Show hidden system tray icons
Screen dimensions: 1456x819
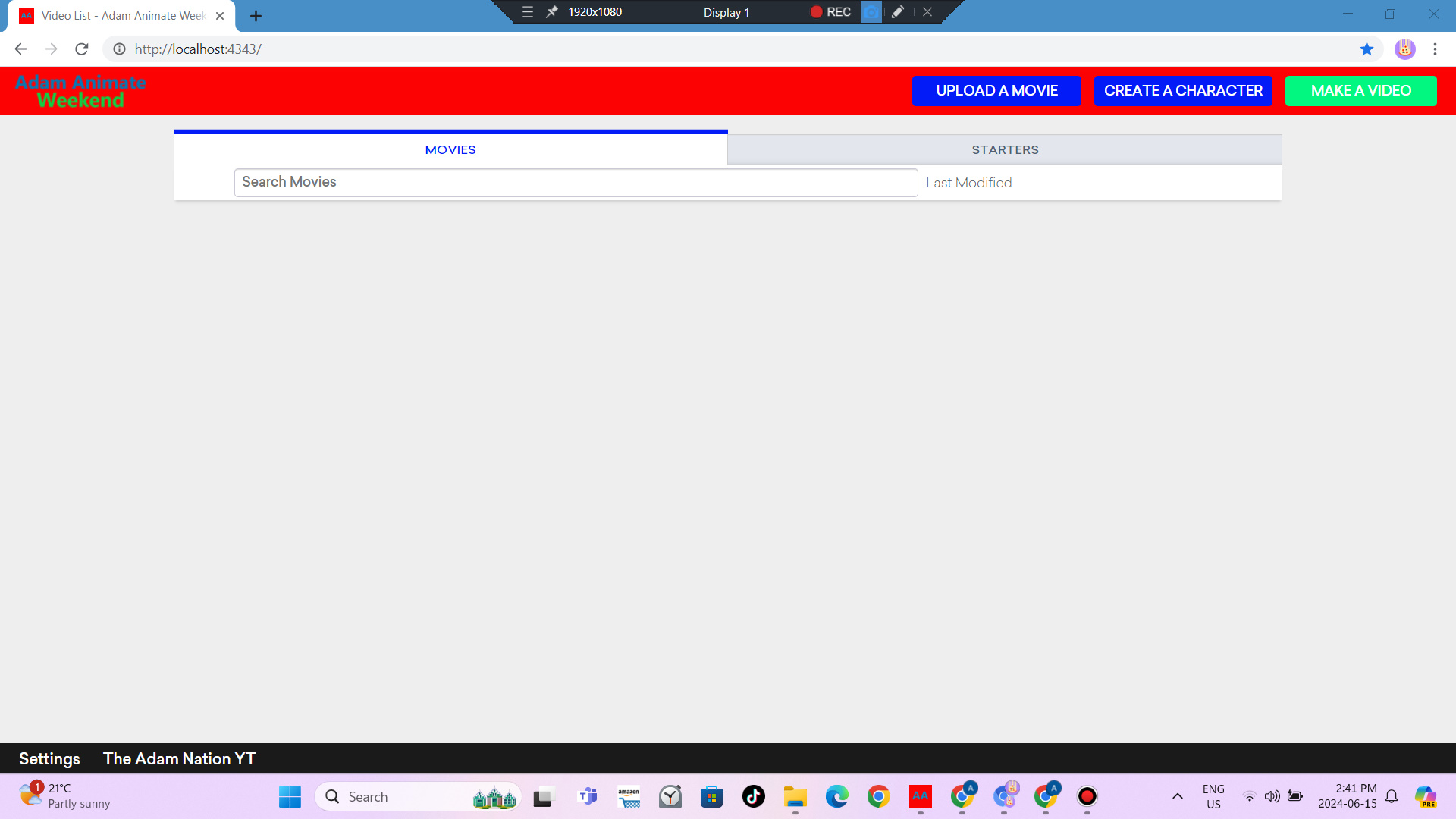(x=1177, y=796)
